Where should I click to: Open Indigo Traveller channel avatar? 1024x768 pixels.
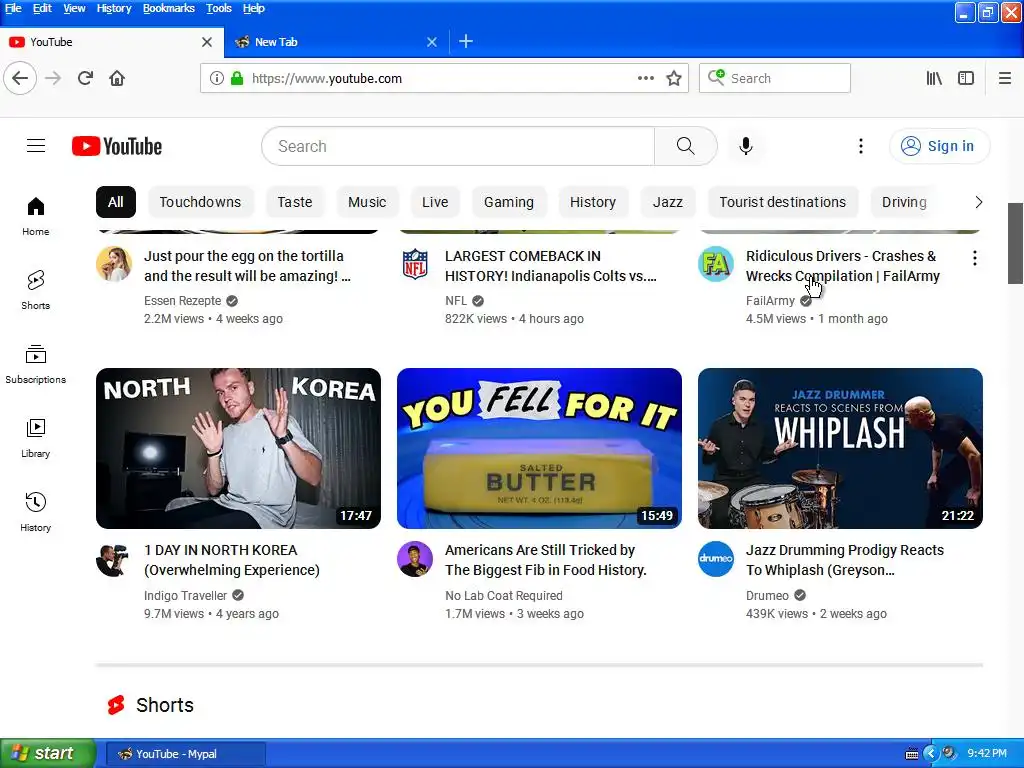click(x=114, y=559)
